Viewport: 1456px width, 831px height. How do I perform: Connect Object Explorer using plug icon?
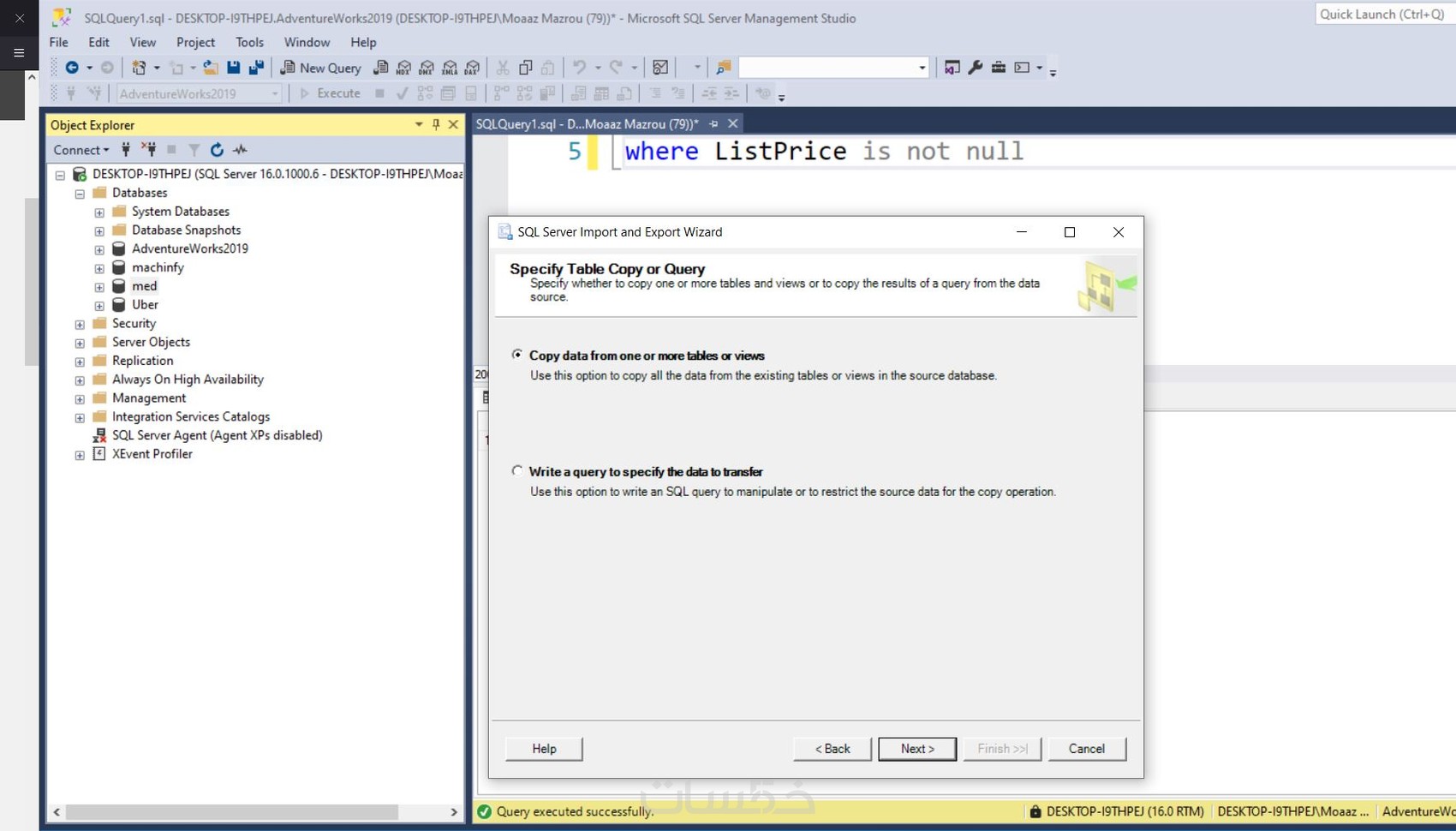[126, 150]
